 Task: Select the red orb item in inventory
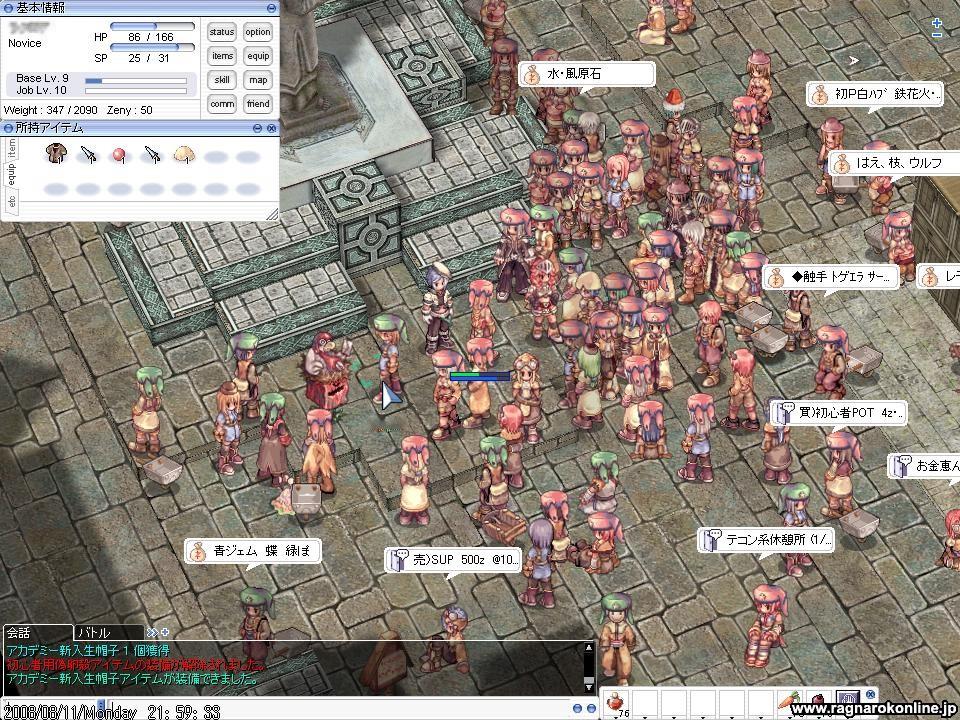click(x=119, y=156)
